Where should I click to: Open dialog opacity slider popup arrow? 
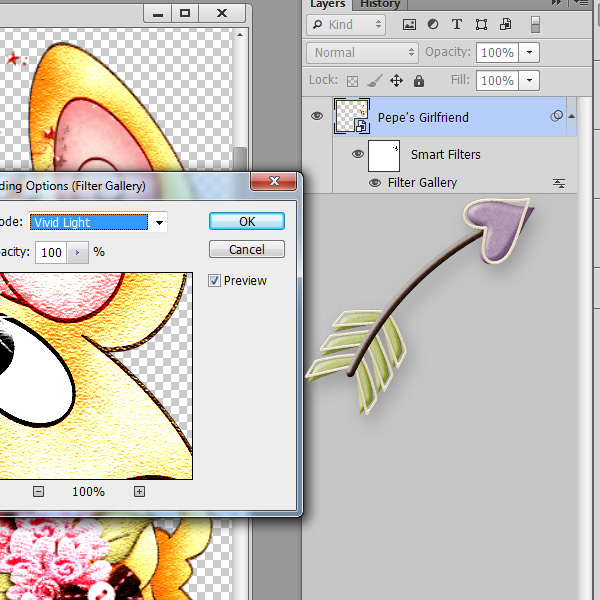(x=78, y=253)
